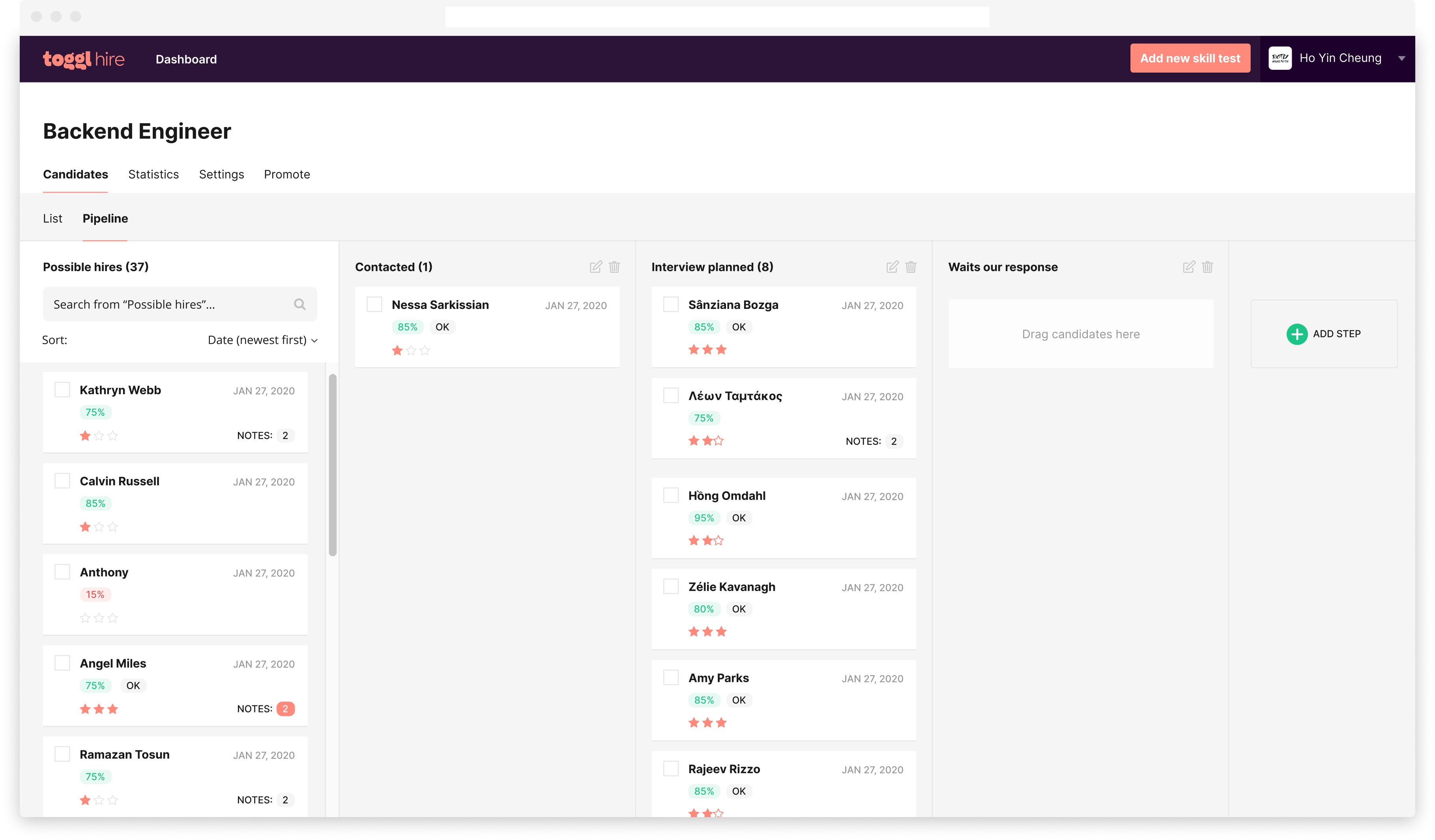The width and height of the screenshot is (1435, 840).
Task: Switch to the Candidates tab
Action: (75, 174)
